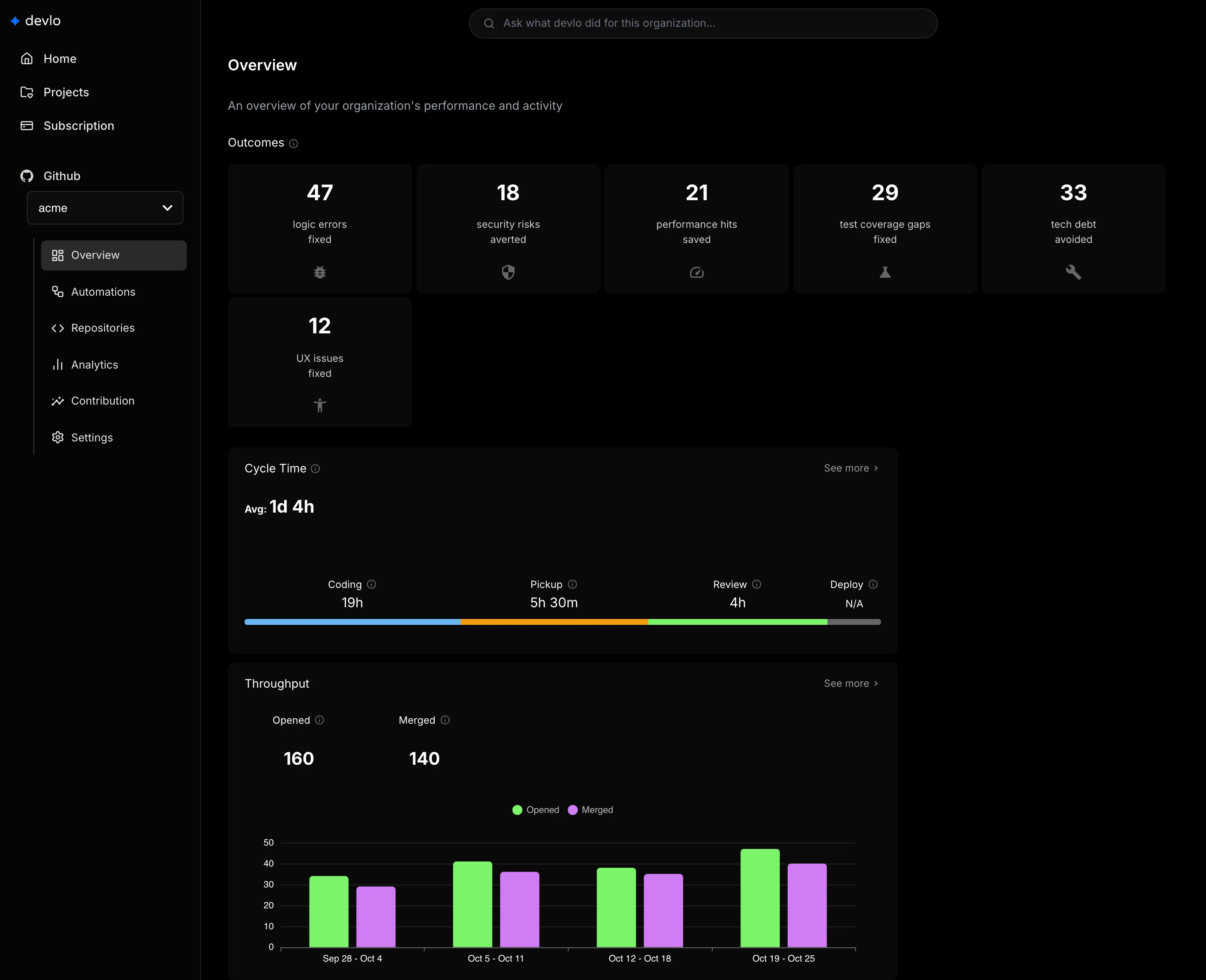Open the acme organization dropdown
Image resolution: width=1206 pixels, height=980 pixels.
pyautogui.click(x=105, y=208)
